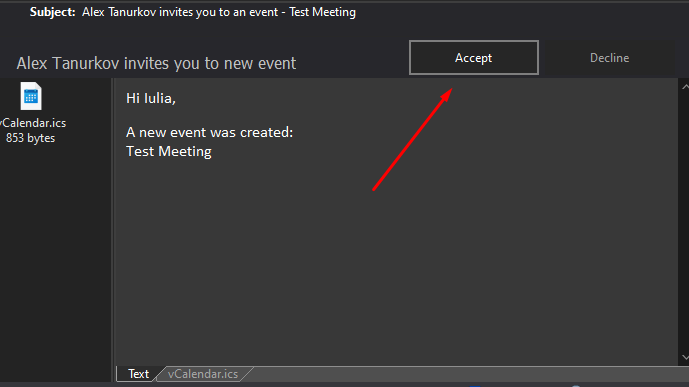Screen dimensions: 689x387
Task: Place cursor on 'Hi Iulia,' greeting line
Action: click(x=151, y=98)
